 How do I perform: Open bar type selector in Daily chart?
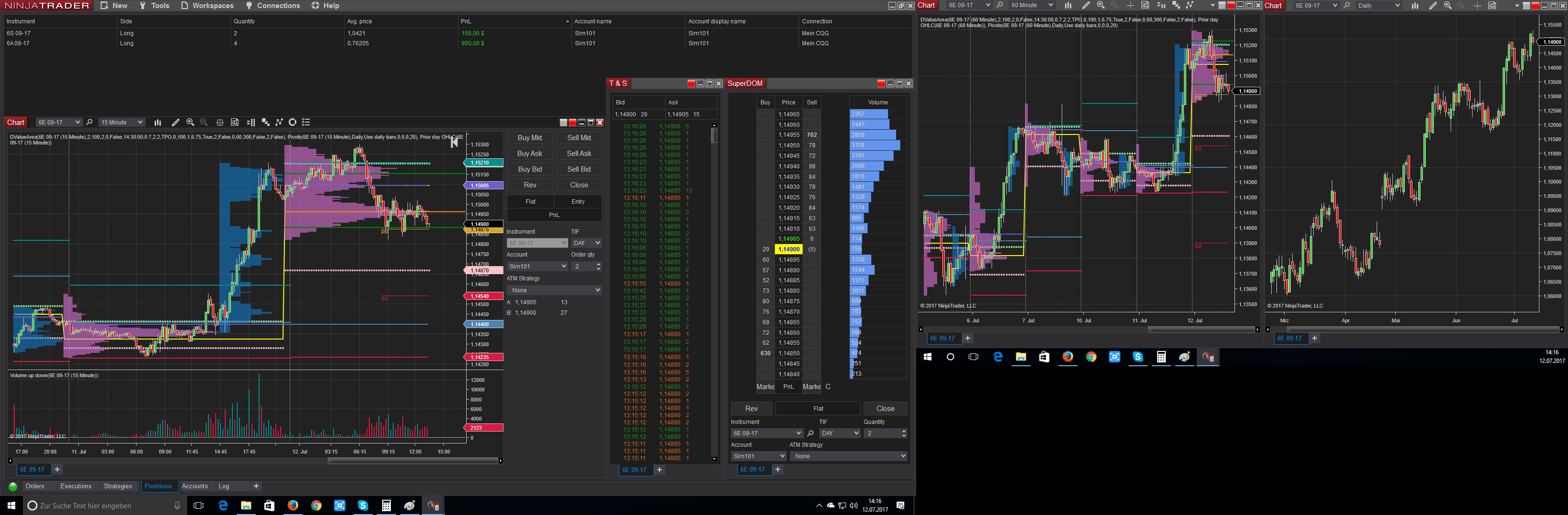(x=1415, y=5)
